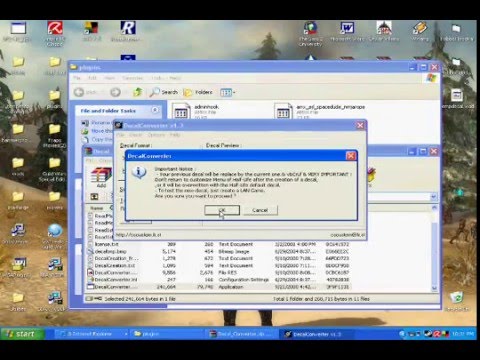The width and height of the screenshot is (480, 360).
Task: Toggle the Folders pane in Explorer
Action: 198,92
